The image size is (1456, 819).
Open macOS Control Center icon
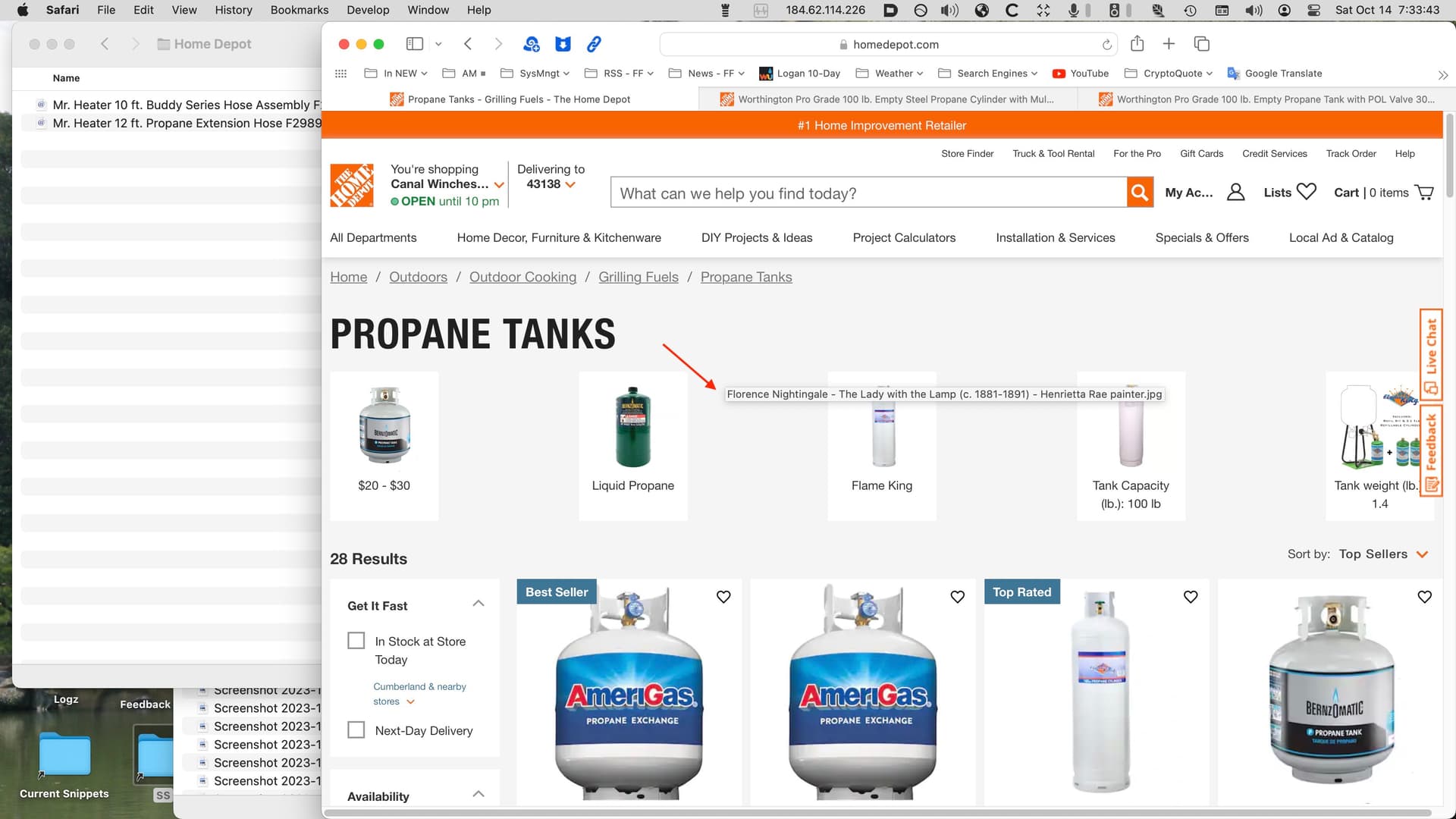[x=1314, y=10]
